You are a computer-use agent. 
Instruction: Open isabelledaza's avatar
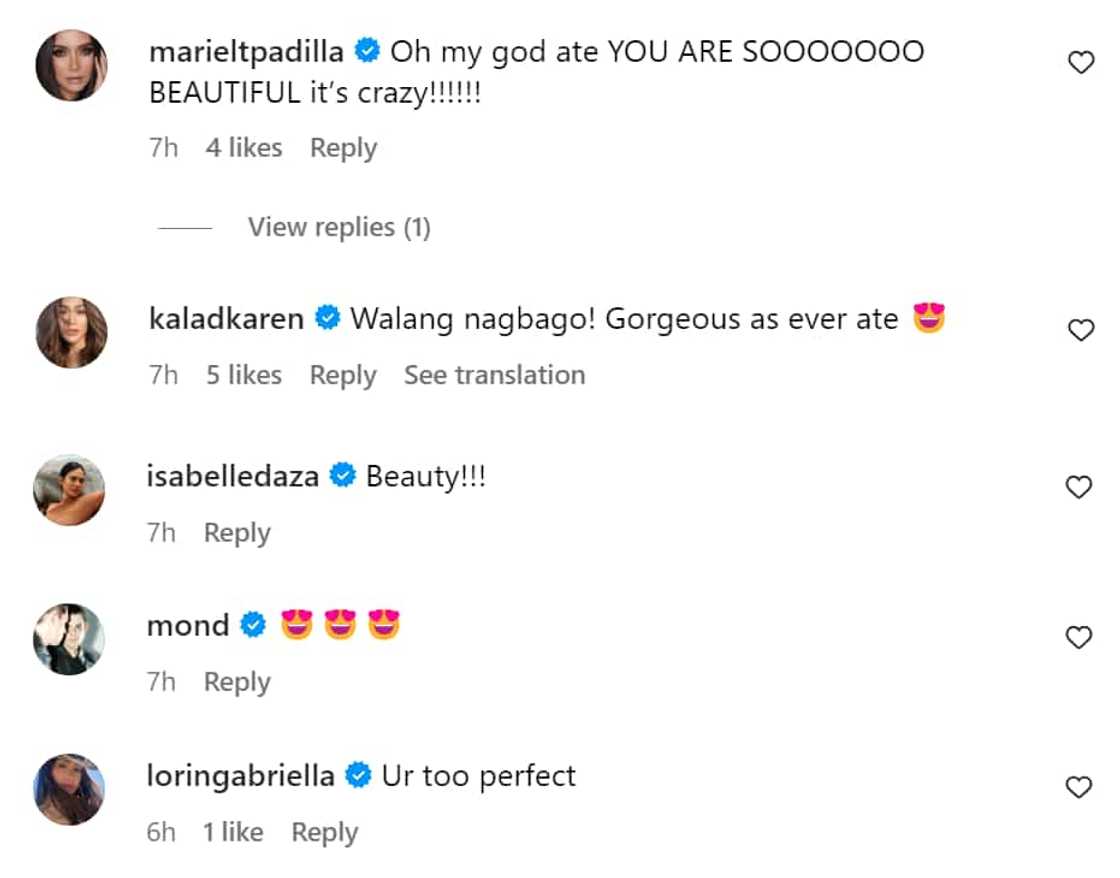[x=69, y=490]
